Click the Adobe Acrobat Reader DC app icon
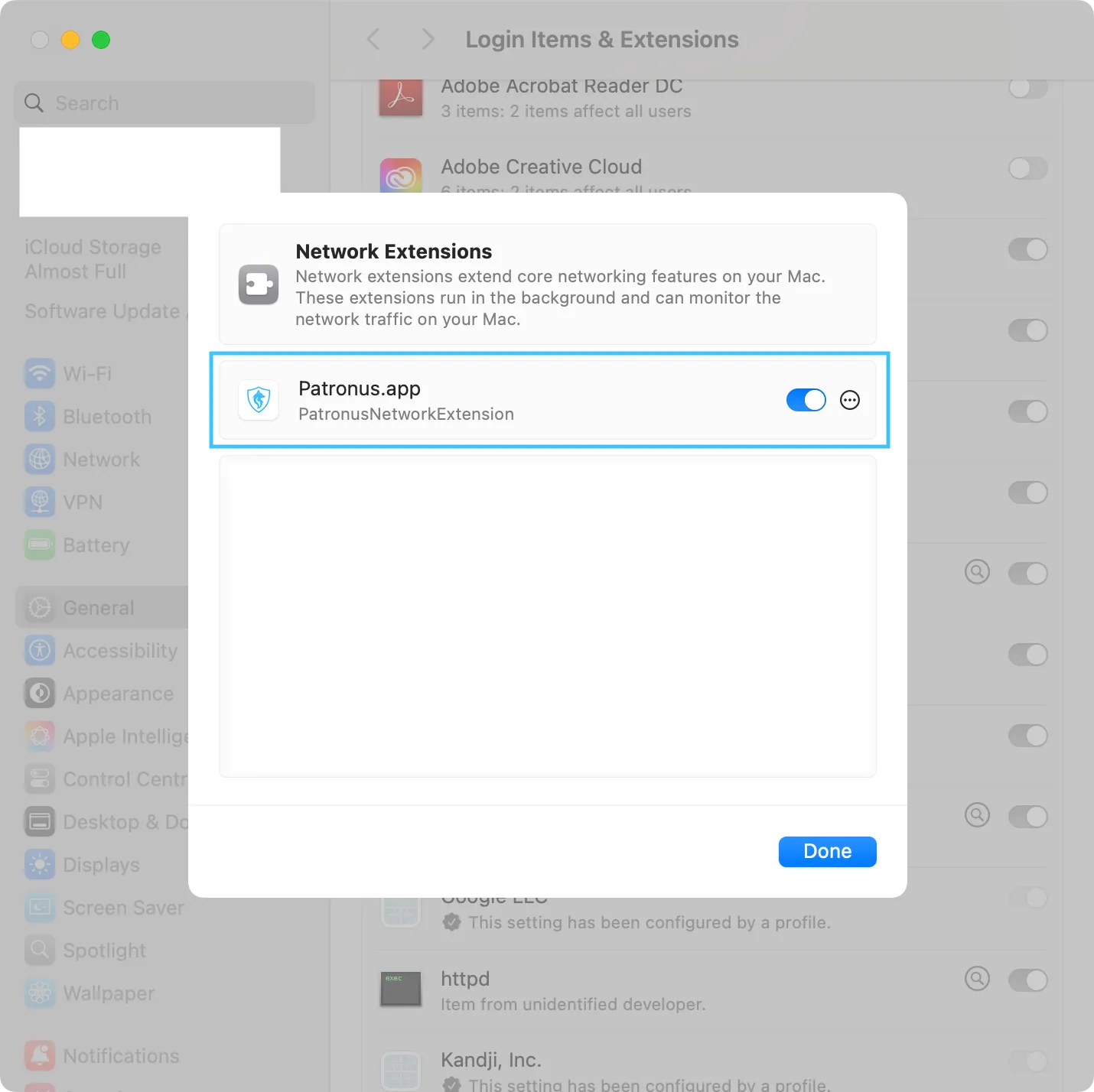 pos(401,98)
